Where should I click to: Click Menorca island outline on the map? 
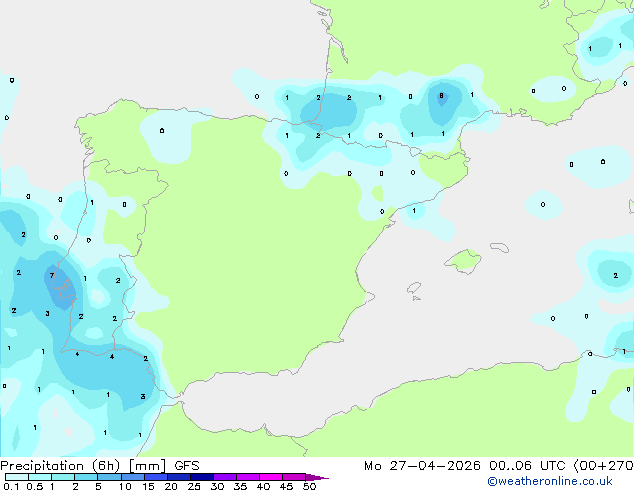pos(499,247)
